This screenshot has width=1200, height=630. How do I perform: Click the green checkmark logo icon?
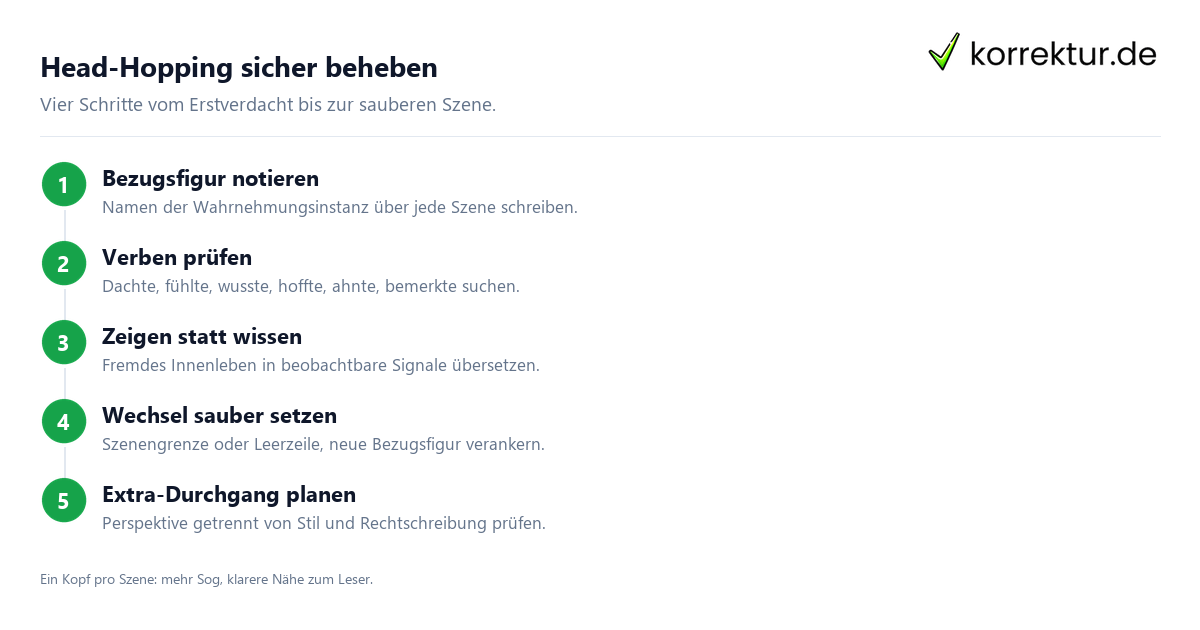tap(944, 52)
